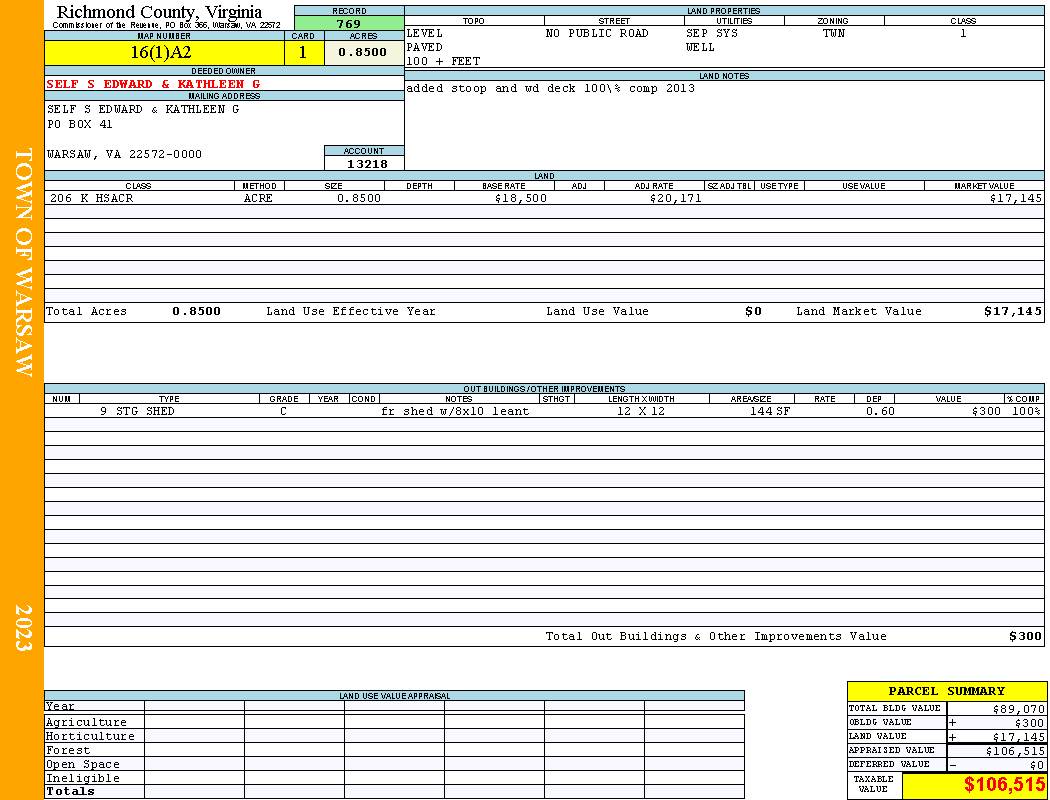Select the Total Acres 0.8500 value
This screenshot has width=1050, height=800.
[196, 311]
